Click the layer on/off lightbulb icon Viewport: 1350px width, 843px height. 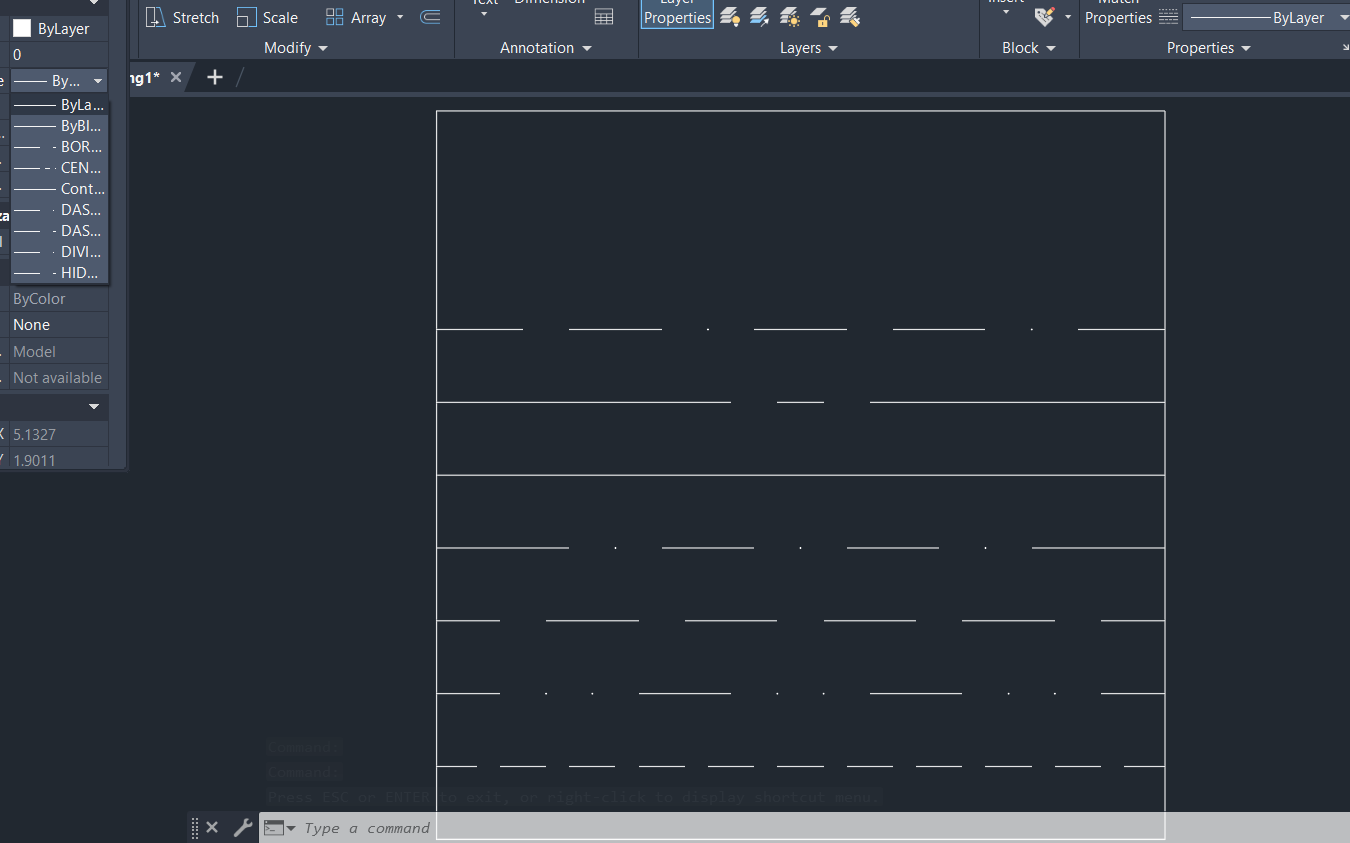pos(730,17)
